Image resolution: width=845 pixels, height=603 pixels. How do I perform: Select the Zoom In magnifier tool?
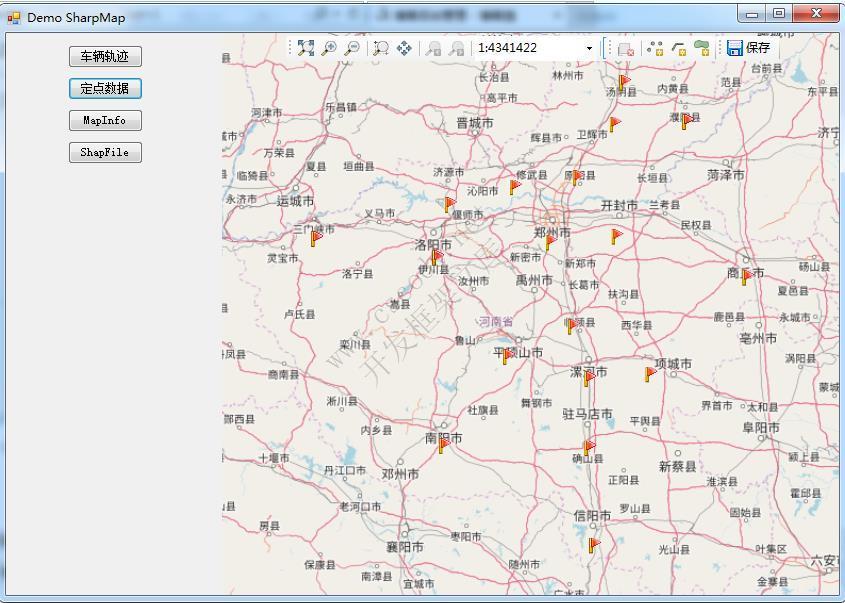[327, 46]
